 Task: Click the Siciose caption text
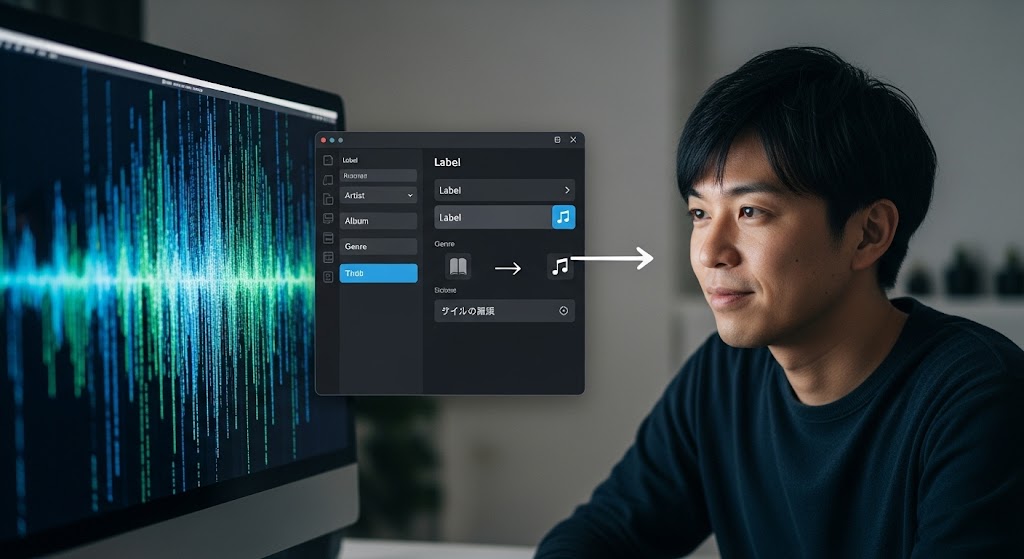tap(445, 290)
